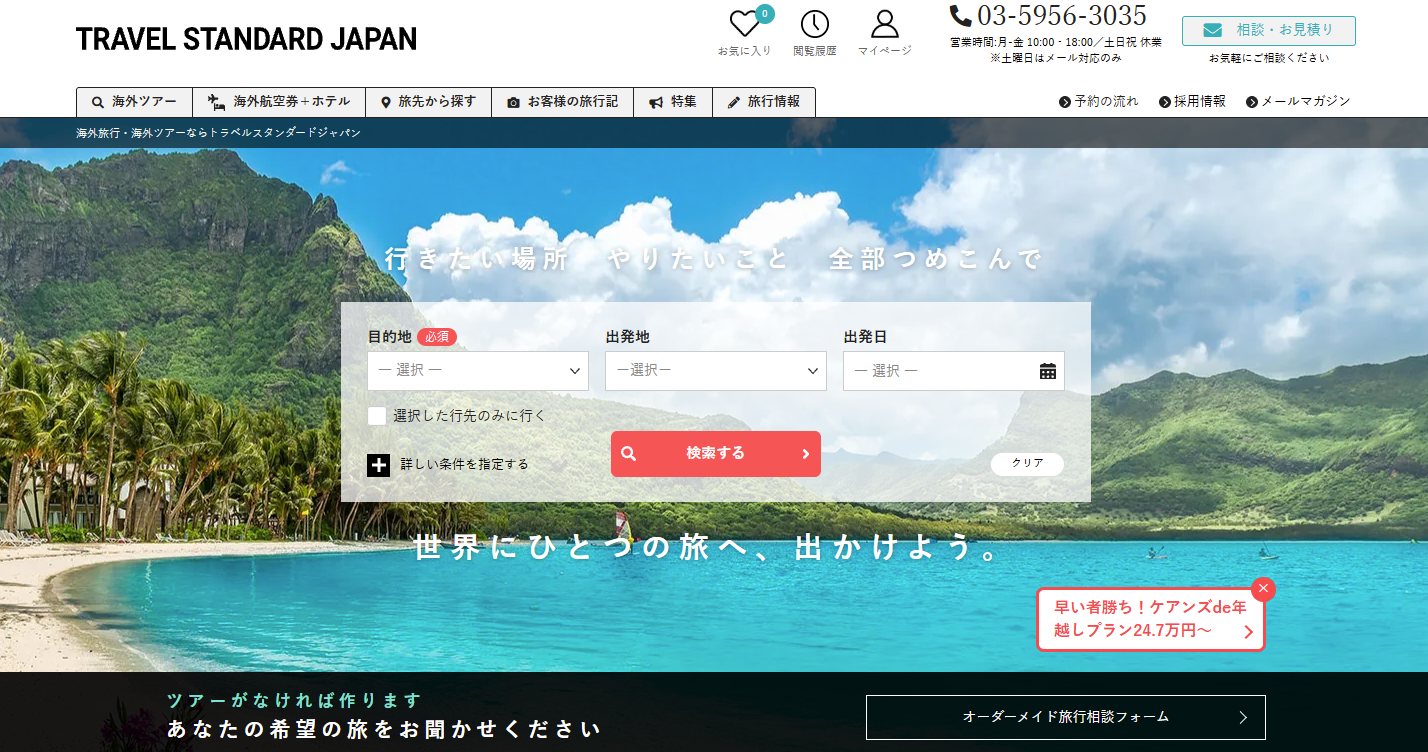The image size is (1428, 752).
Task: Click the クリア clear button
Action: 1027,464
